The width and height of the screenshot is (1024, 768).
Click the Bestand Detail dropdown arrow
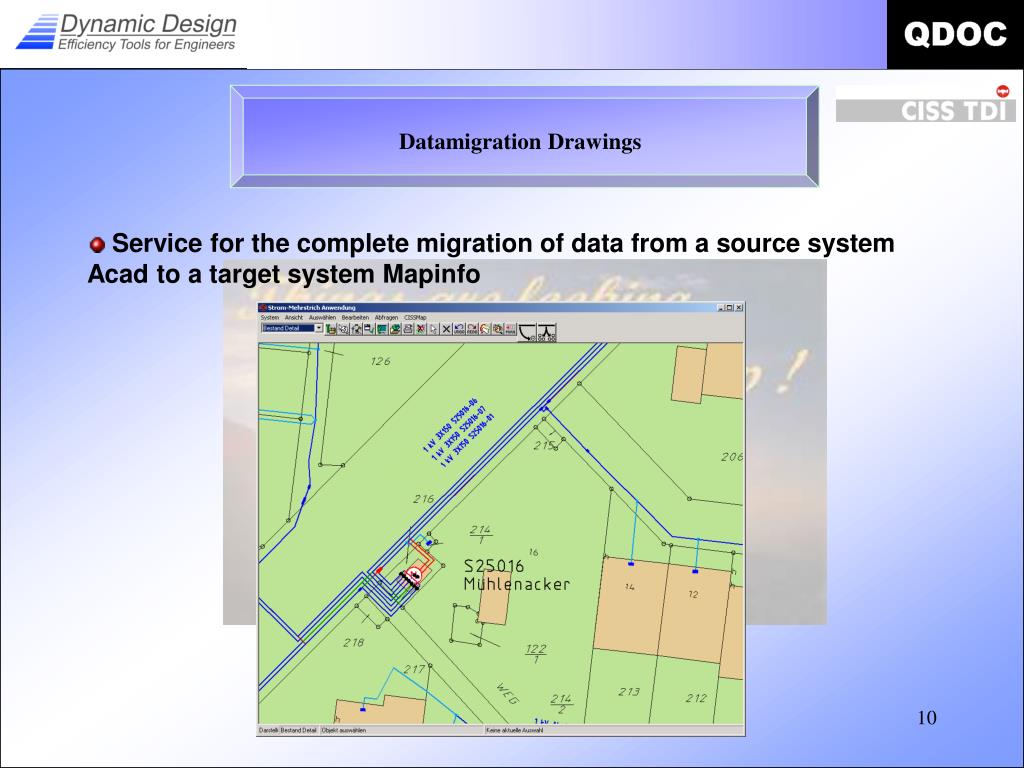click(319, 328)
